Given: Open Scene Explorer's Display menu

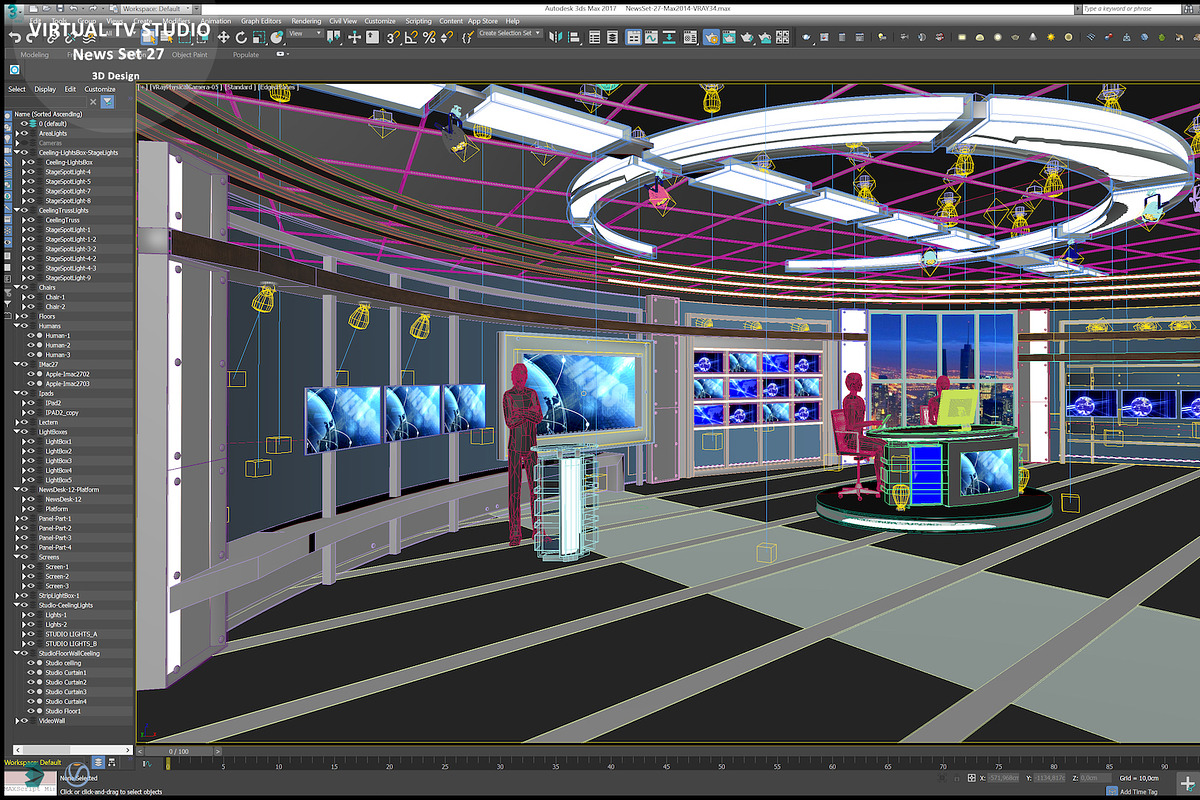Looking at the screenshot, I should point(45,89).
